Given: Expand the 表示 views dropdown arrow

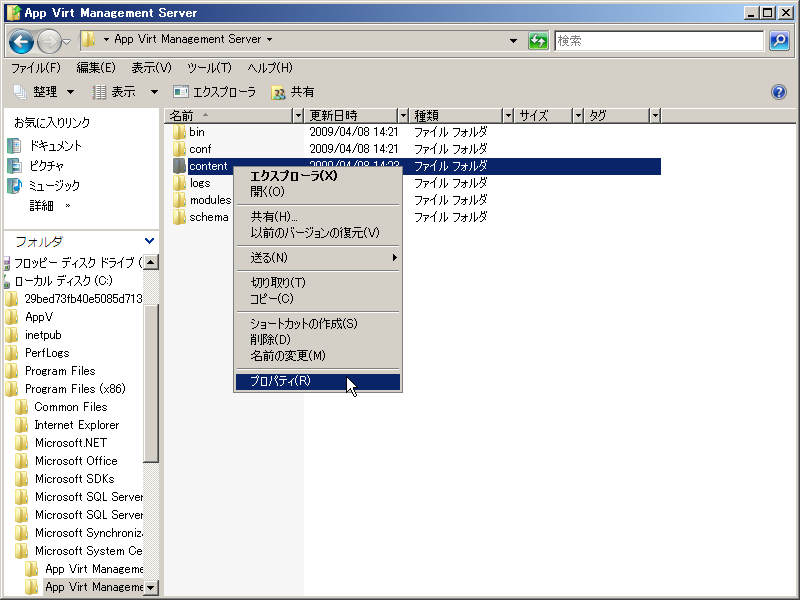Looking at the screenshot, I should point(154,92).
